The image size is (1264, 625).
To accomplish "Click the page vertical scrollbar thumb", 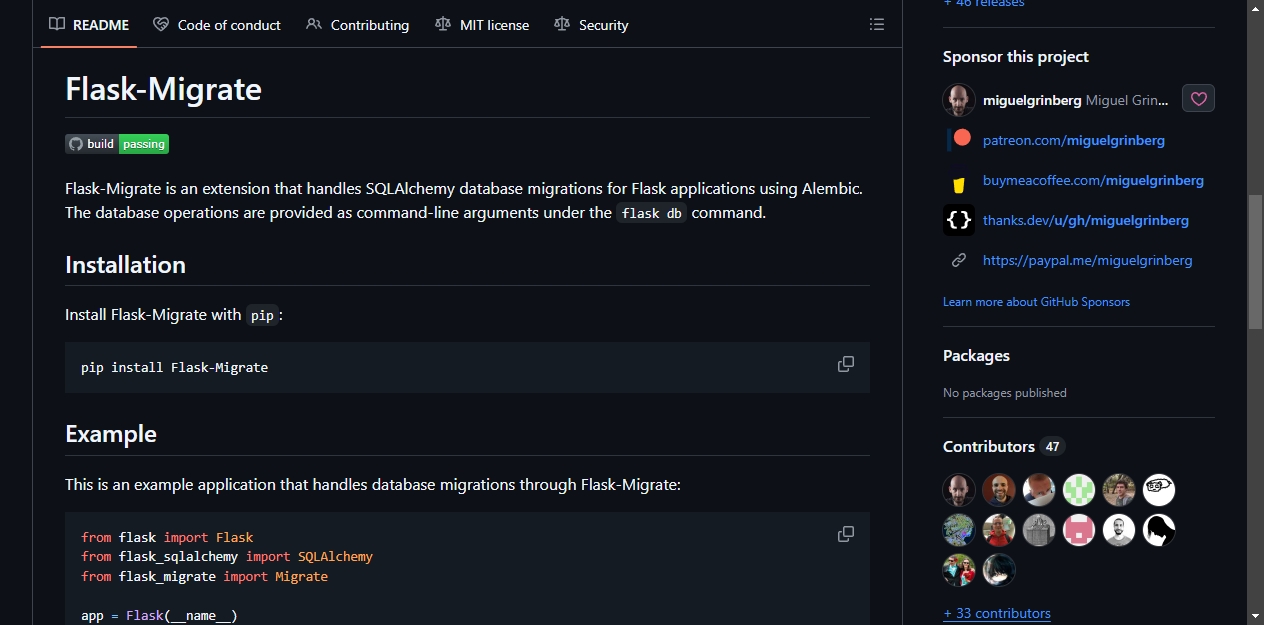I will [1256, 262].
